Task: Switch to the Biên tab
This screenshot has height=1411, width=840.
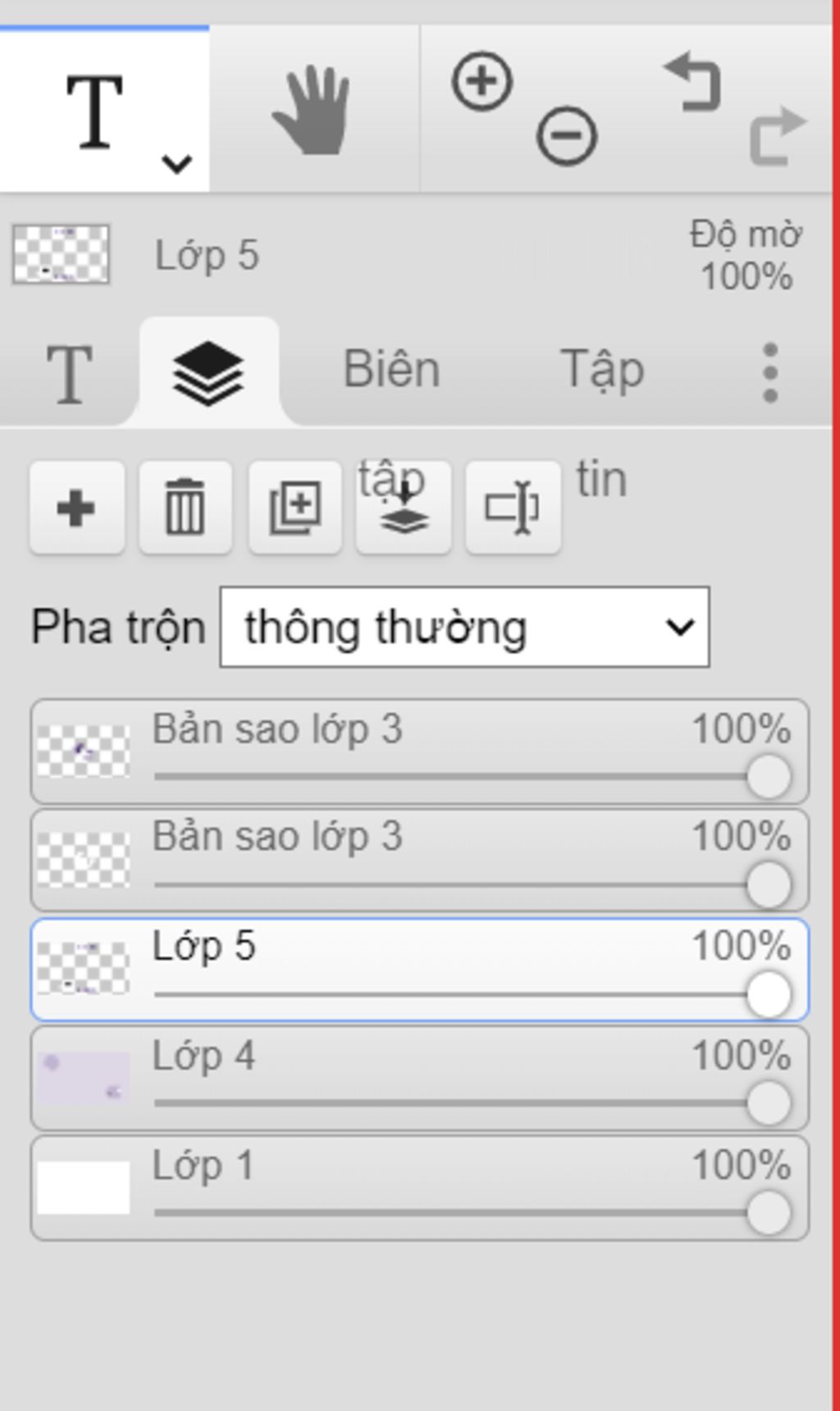Action: tap(391, 369)
